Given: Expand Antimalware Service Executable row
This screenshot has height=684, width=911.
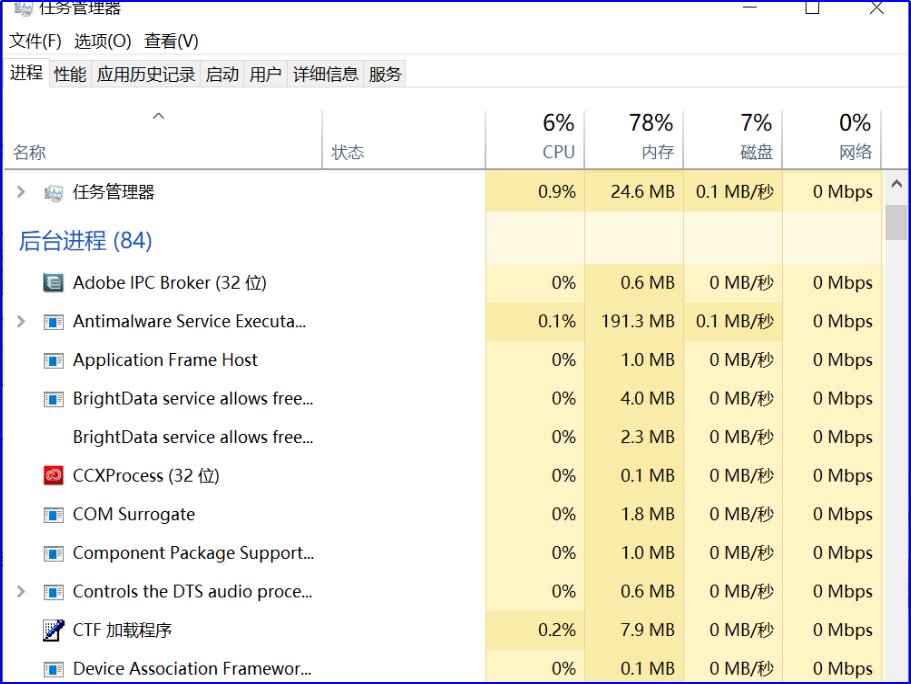Looking at the screenshot, I should pos(21,322).
